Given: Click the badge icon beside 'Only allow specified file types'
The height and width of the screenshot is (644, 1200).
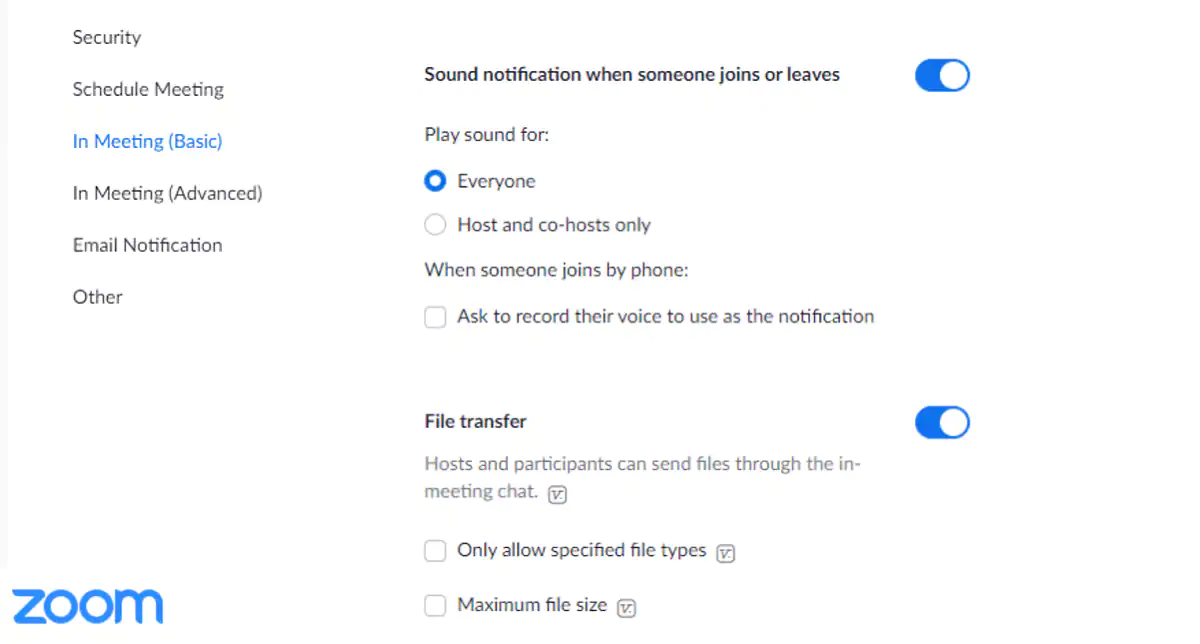Looking at the screenshot, I should (726, 553).
